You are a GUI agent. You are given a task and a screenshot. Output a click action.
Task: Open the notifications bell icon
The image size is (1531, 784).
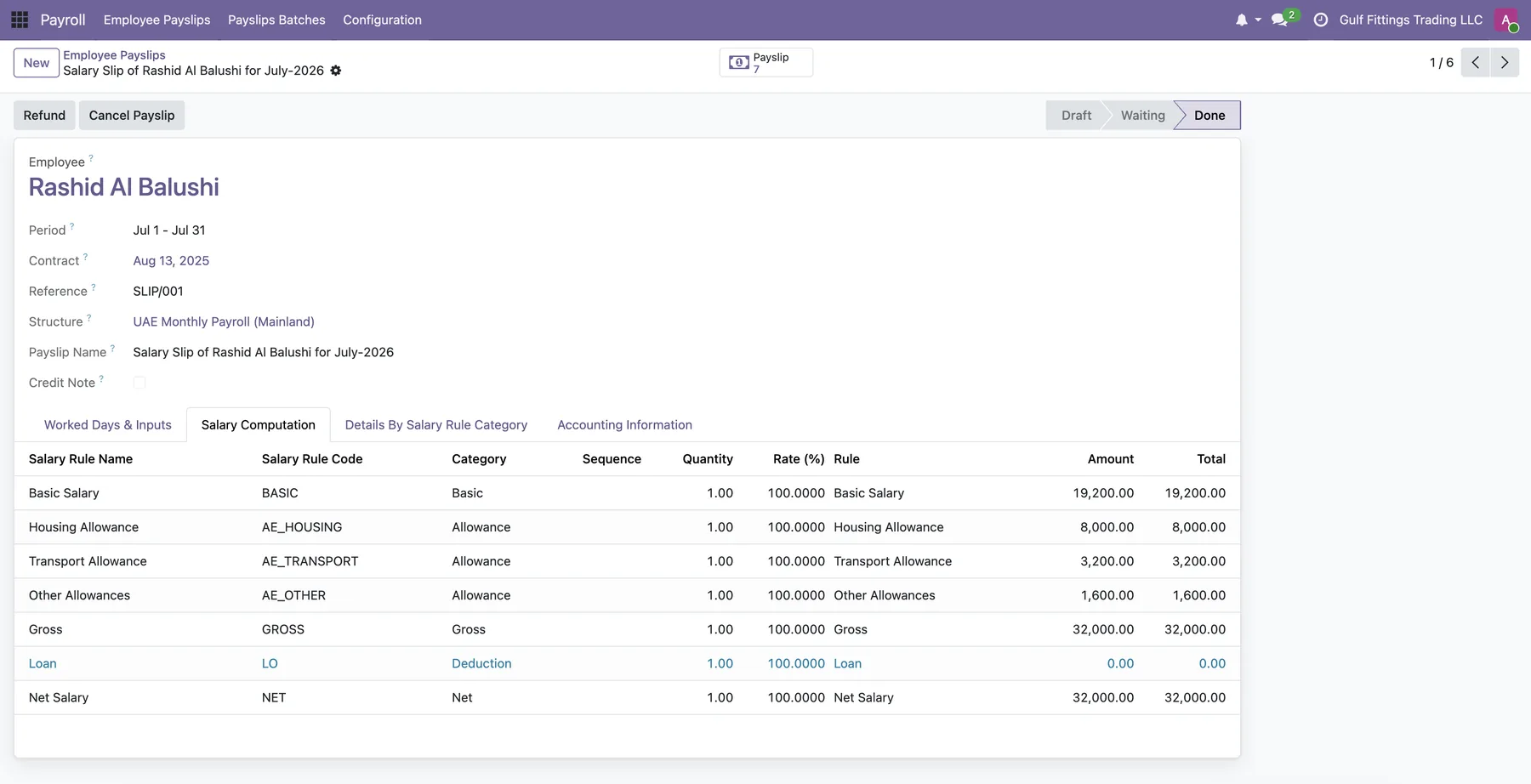[x=1241, y=20]
